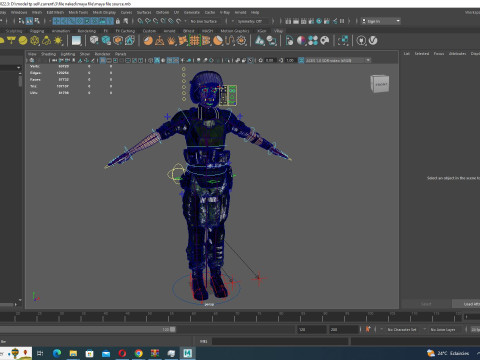Click the yellow sun directional light icon
This screenshot has height=360, width=480.
58,41
